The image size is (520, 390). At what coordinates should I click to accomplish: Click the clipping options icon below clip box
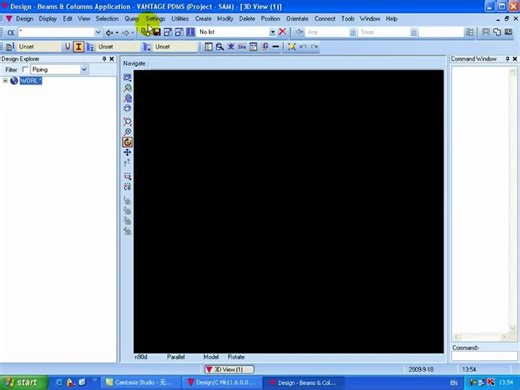127,187
